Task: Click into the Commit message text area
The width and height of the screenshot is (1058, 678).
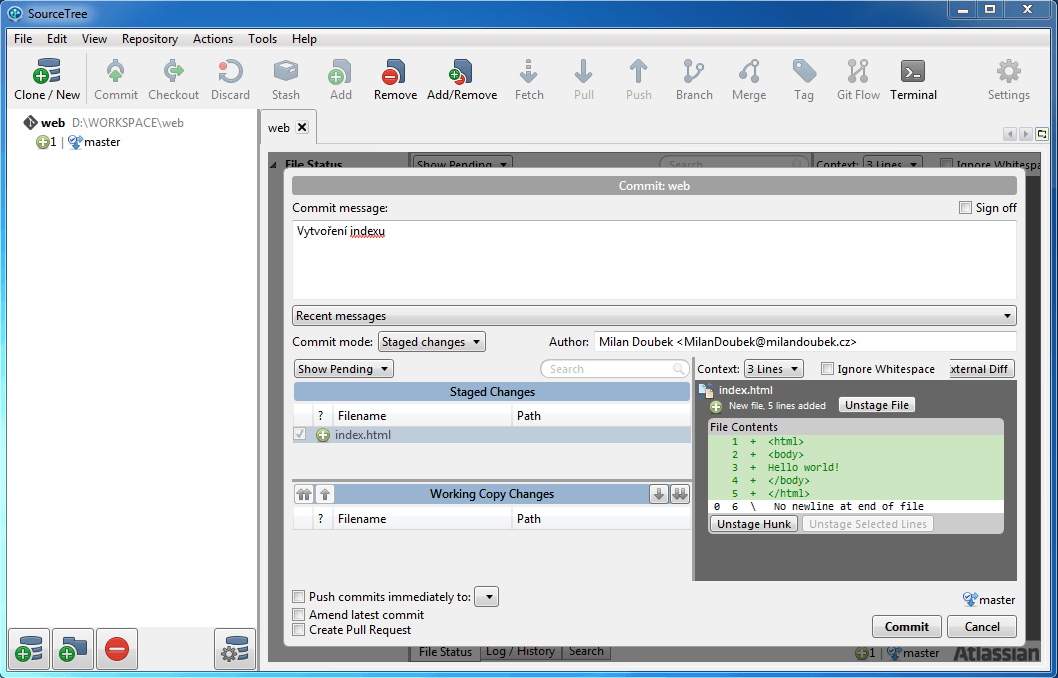Action: point(654,260)
